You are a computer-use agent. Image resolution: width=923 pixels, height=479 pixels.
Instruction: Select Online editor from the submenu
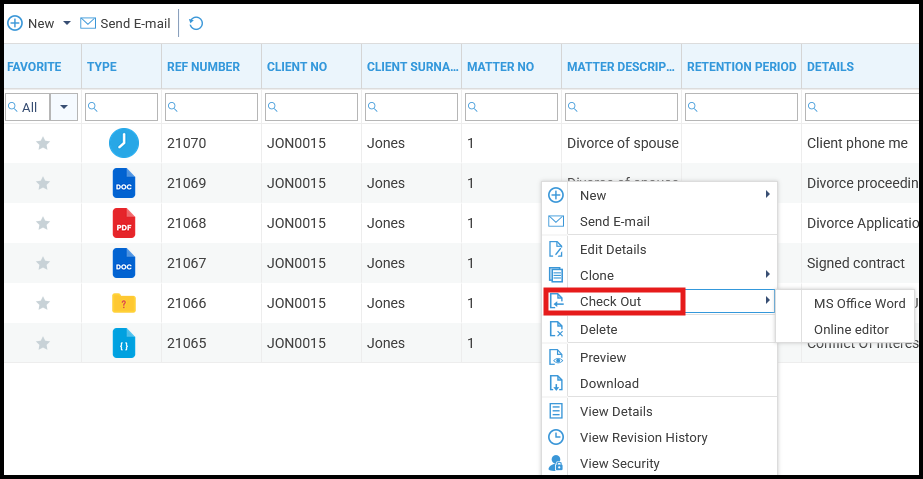point(850,329)
